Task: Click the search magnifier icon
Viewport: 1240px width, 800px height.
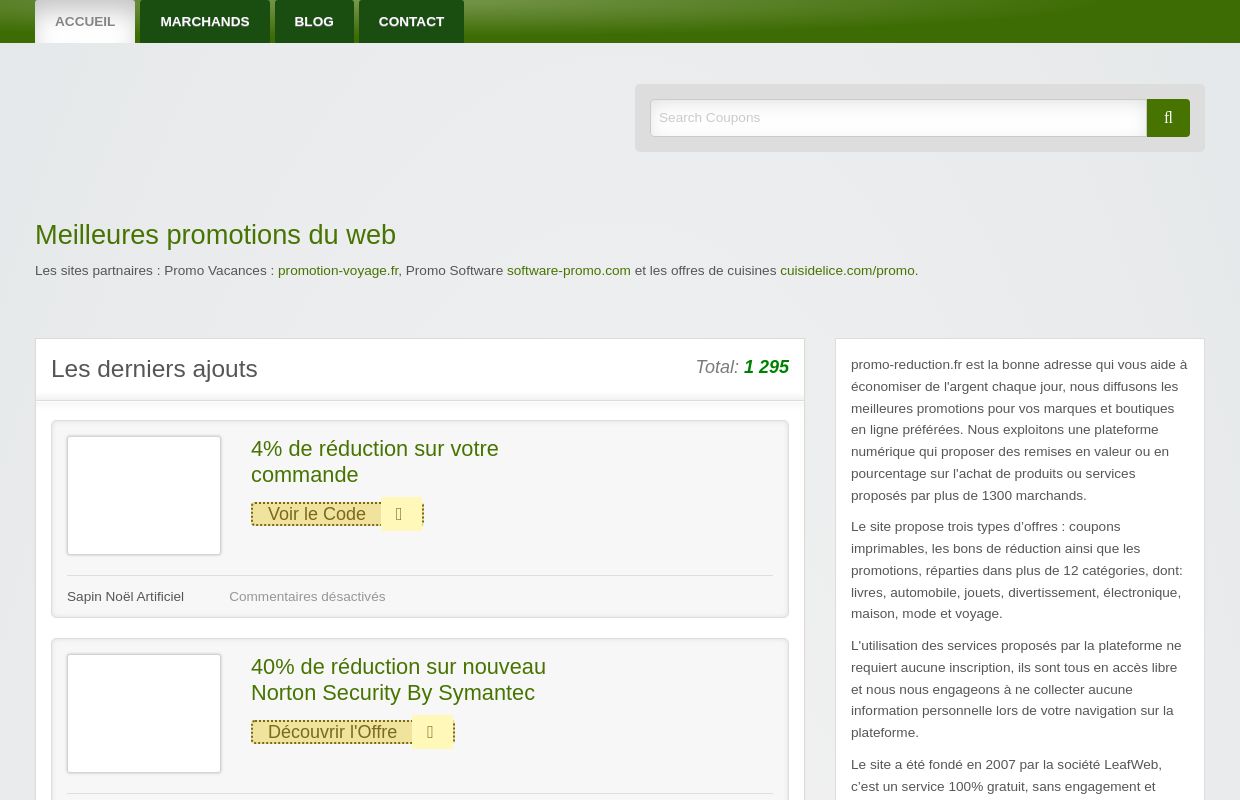Action: tap(1167, 117)
